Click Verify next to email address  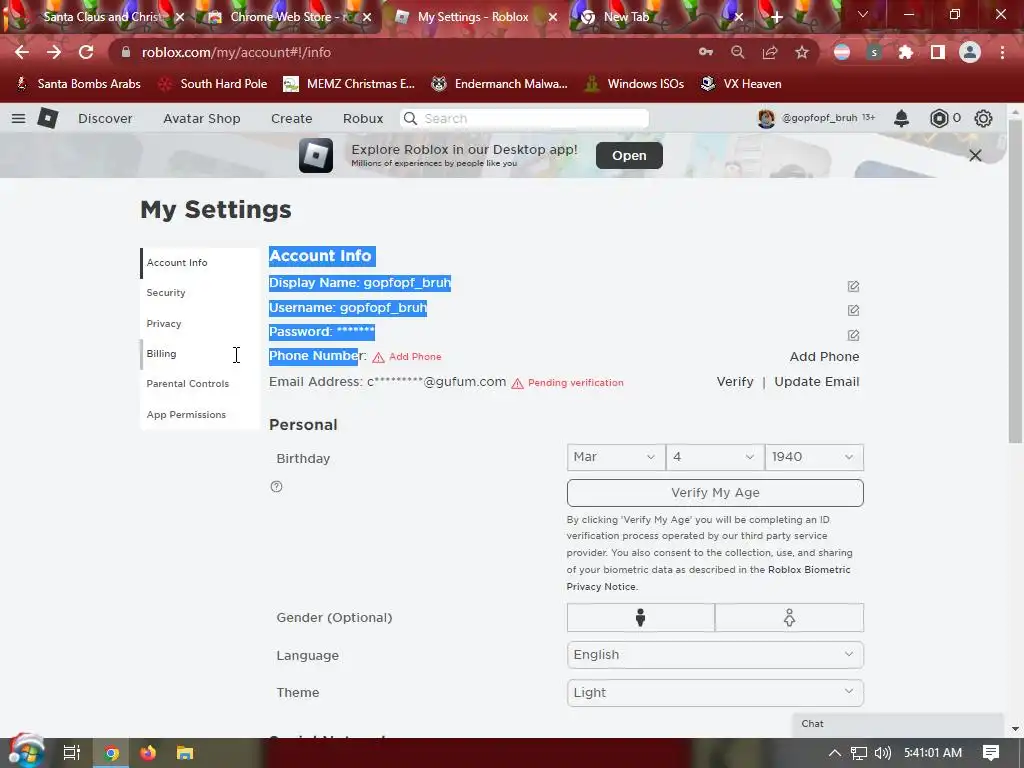coord(735,382)
